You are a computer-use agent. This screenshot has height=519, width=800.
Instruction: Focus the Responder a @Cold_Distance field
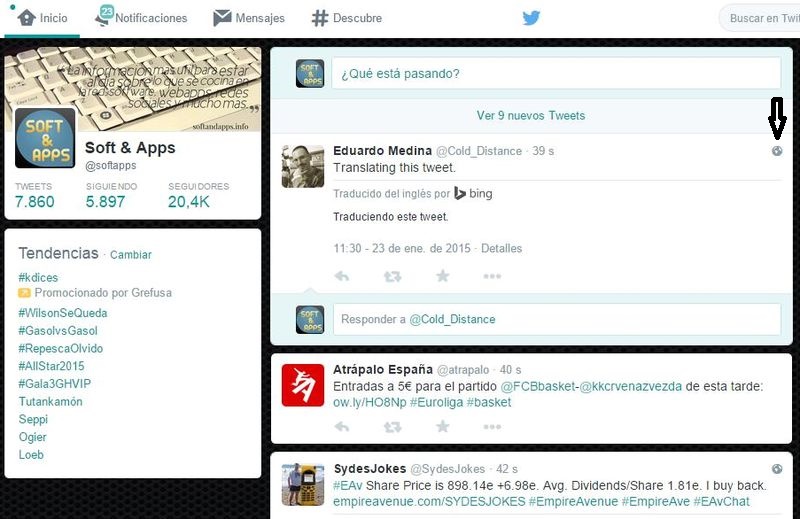[x=557, y=319]
